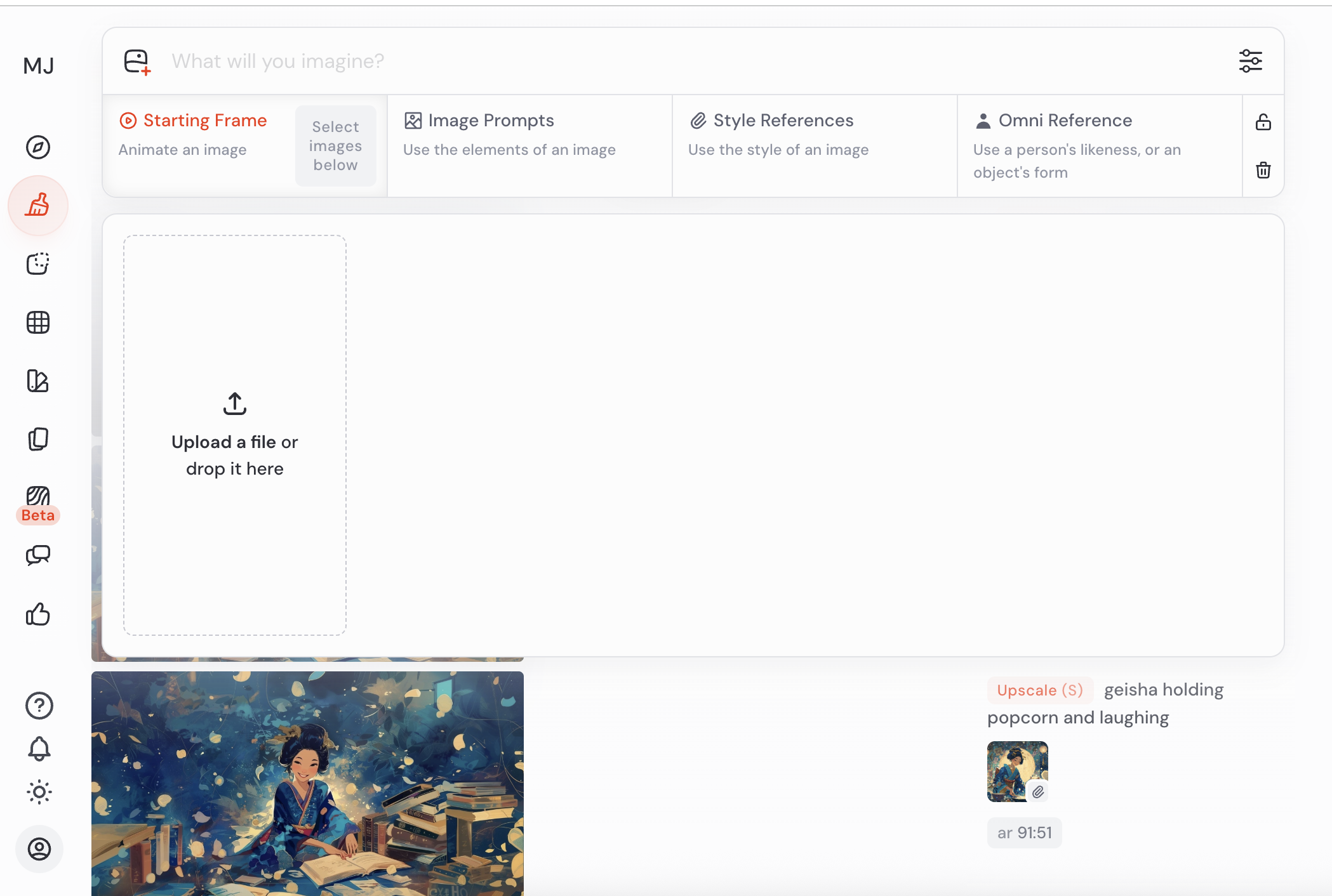
Task: Click the Upscale (S) label
Action: pos(1039,690)
